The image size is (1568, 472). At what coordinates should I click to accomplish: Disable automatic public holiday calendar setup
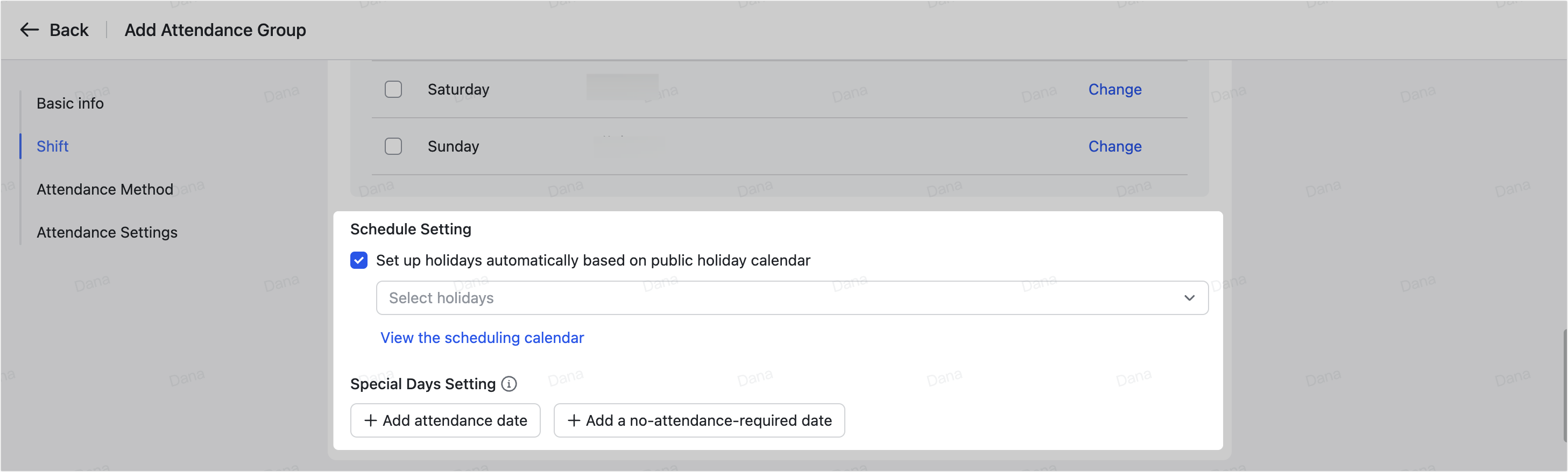pyautogui.click(x=358, y=260)
